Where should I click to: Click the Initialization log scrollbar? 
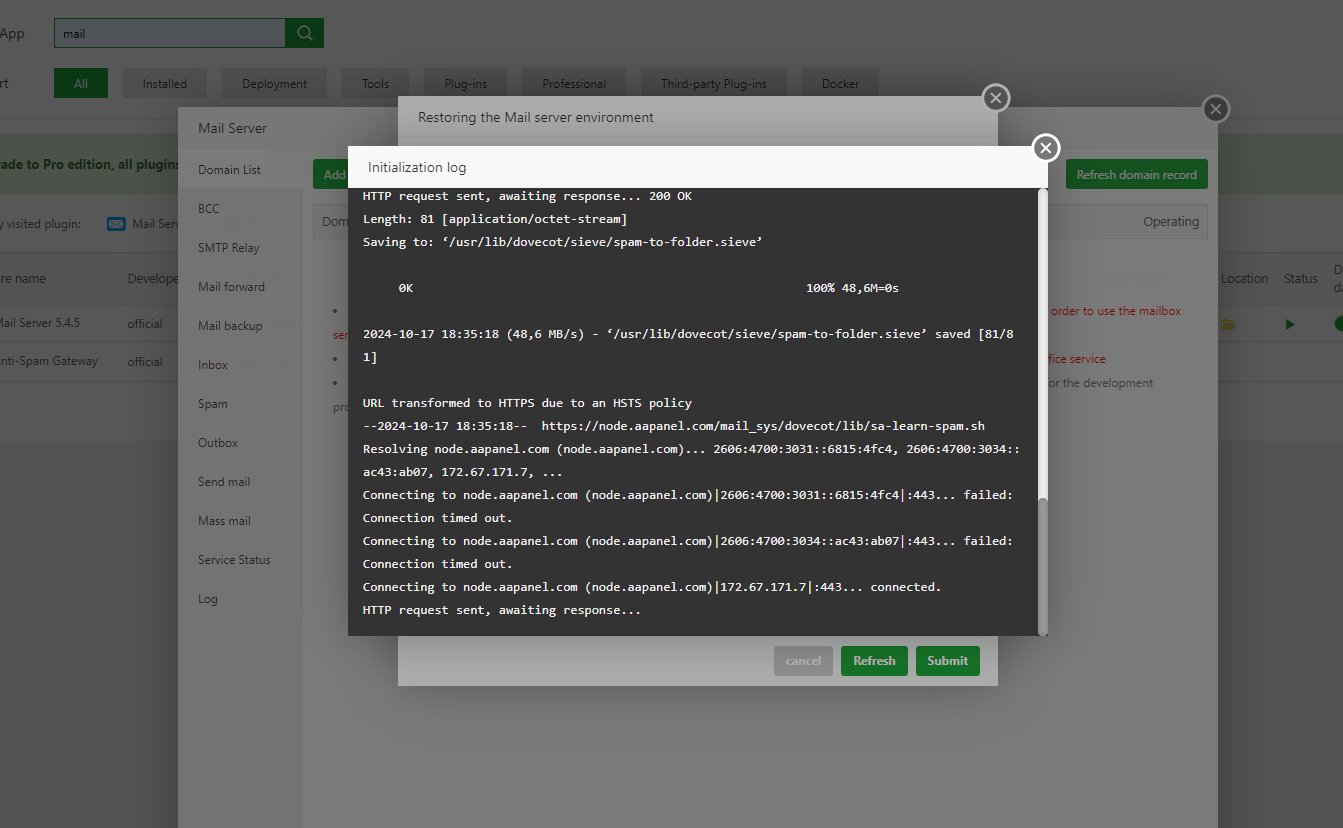point(1043,565)
